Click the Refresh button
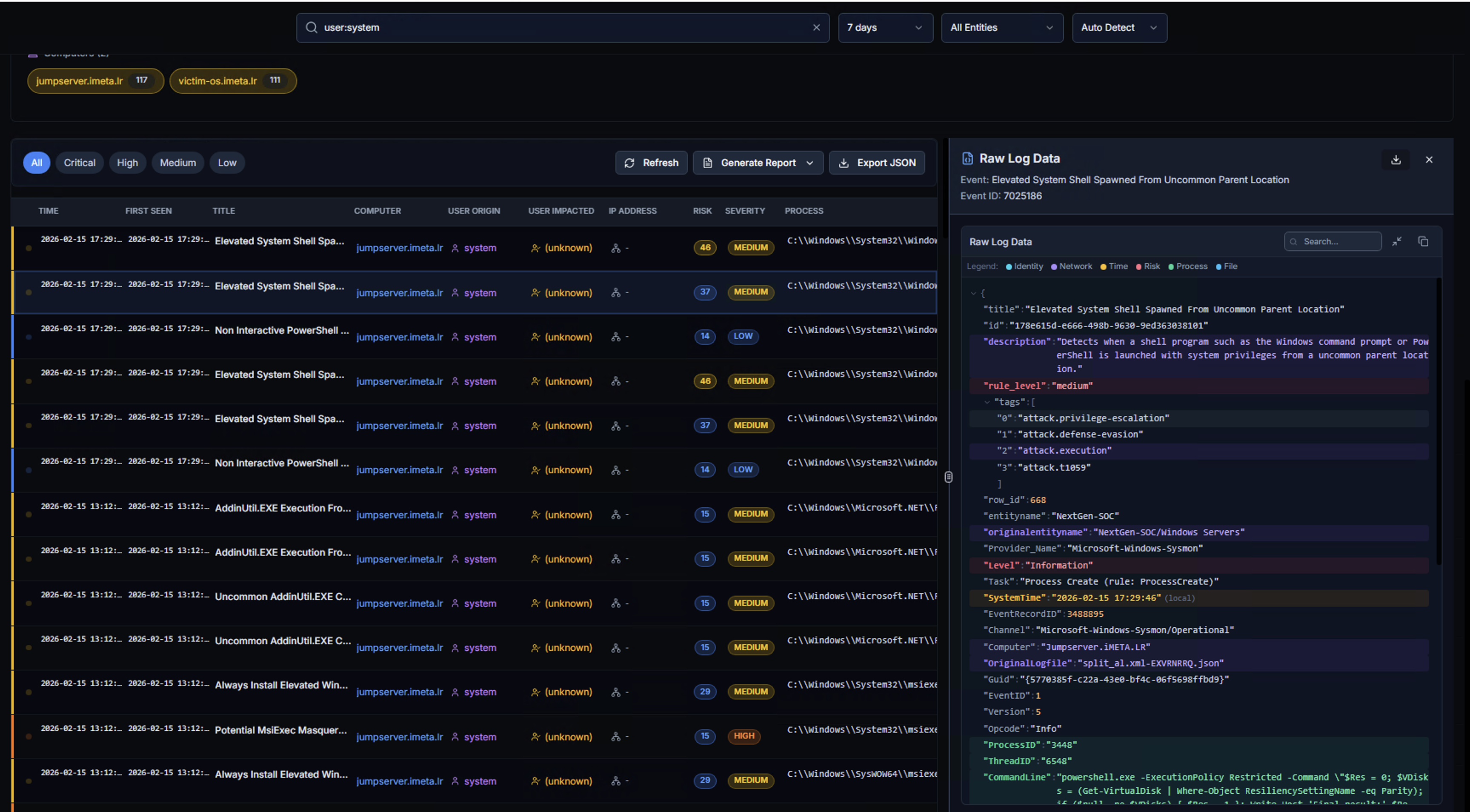 tap(651, 163)
